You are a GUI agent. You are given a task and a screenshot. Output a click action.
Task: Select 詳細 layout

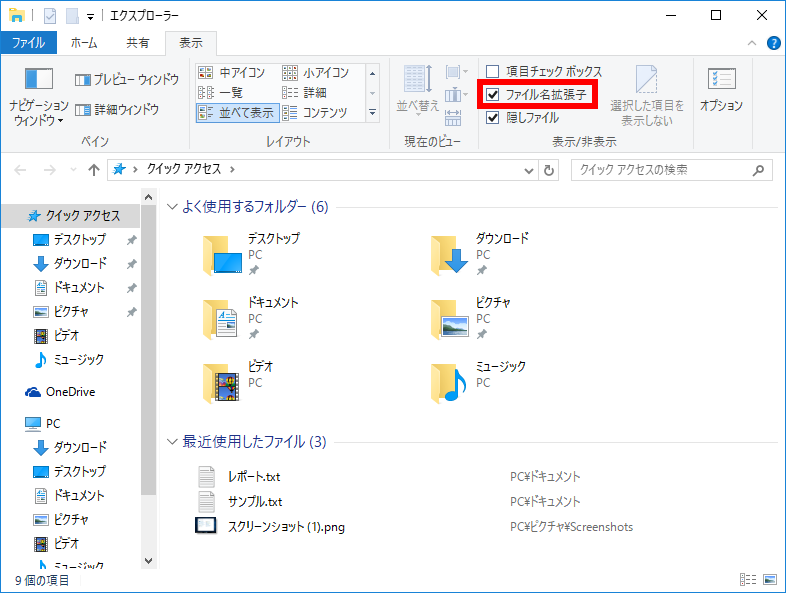click(304, 93)
